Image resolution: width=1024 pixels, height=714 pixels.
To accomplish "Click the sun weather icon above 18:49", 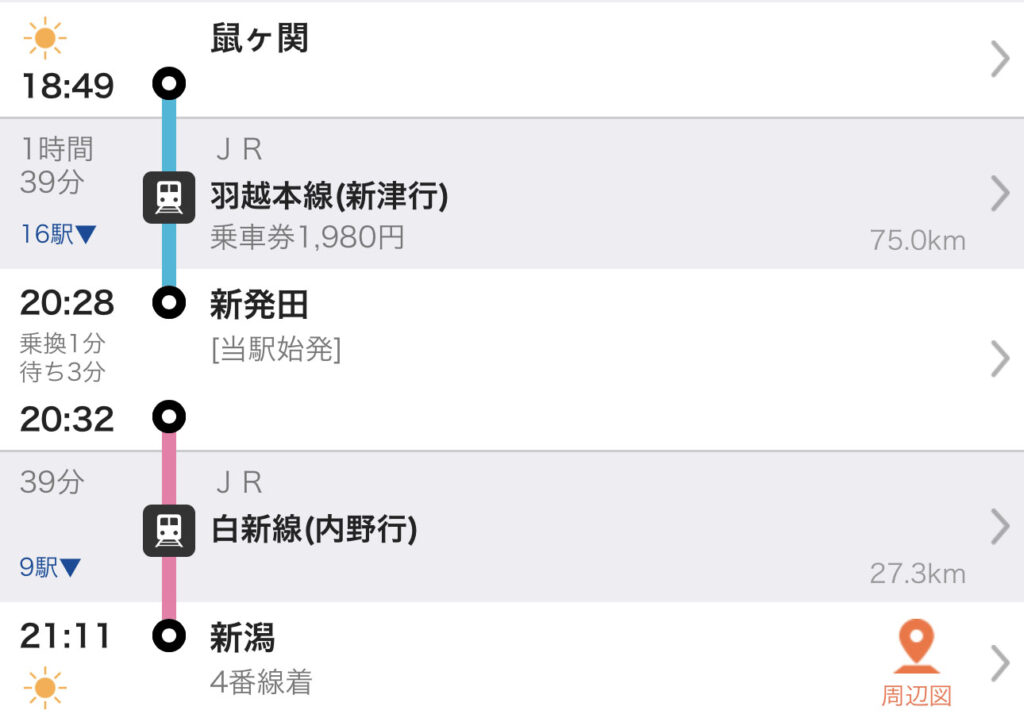I will click(x=45, y=39).
